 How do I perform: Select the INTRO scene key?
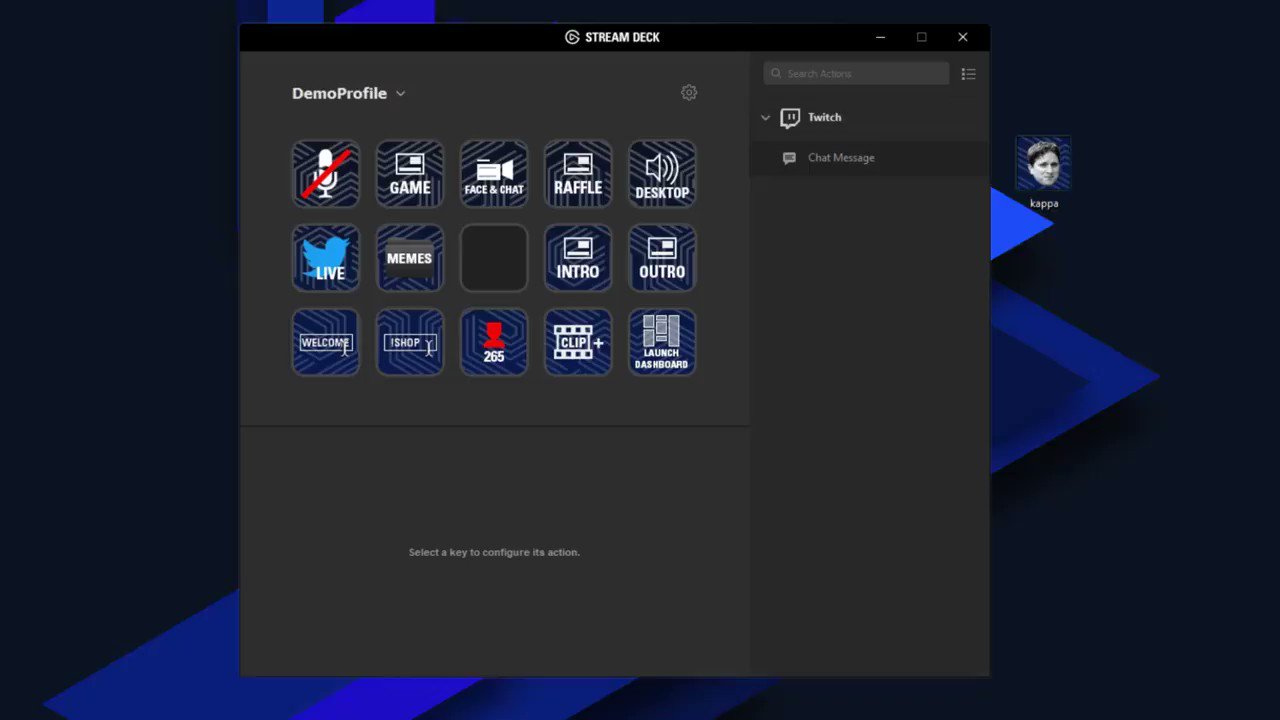(x=578, y=258)
